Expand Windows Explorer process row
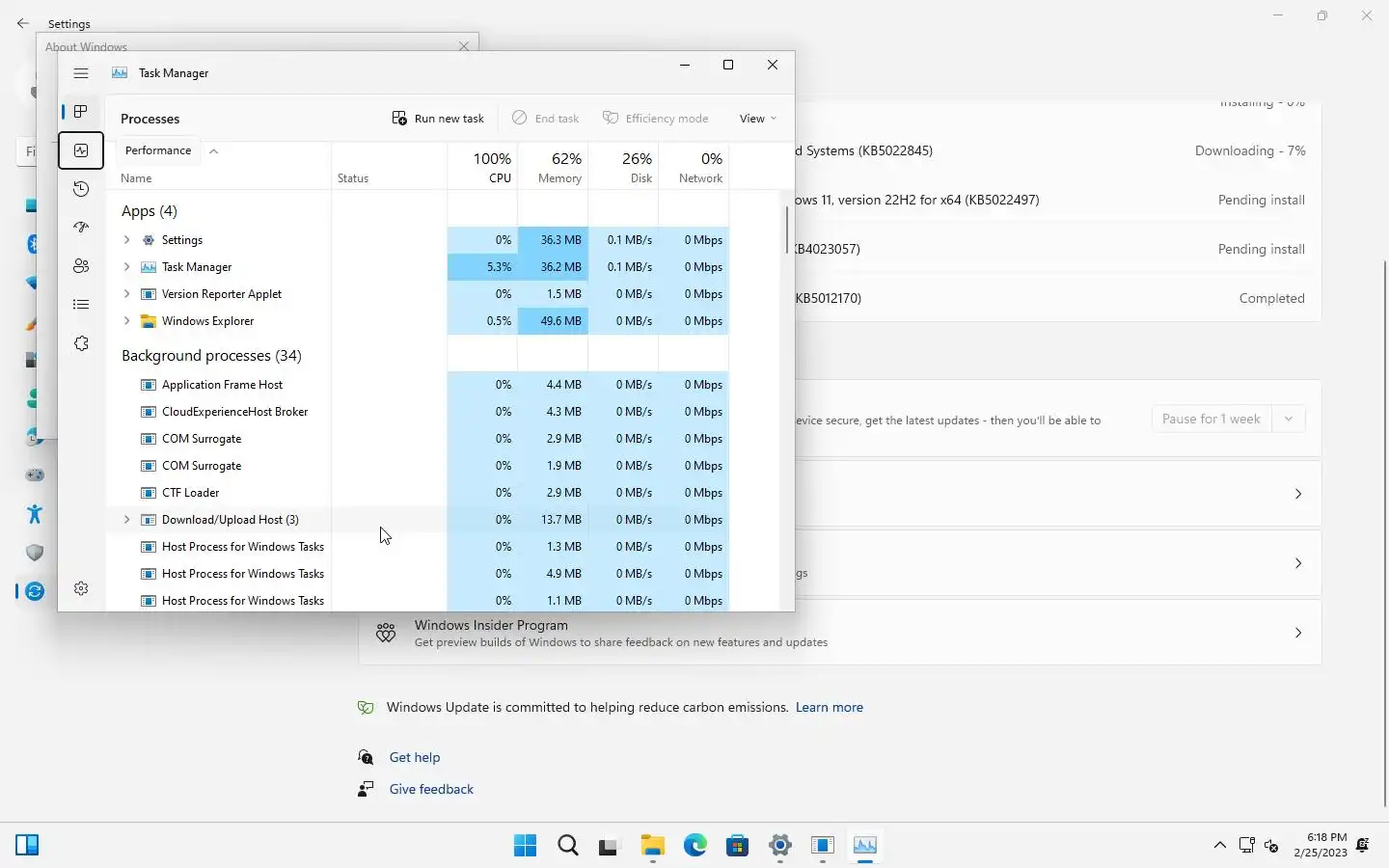This screenshot has height=868, width=1389. (126, 321)
